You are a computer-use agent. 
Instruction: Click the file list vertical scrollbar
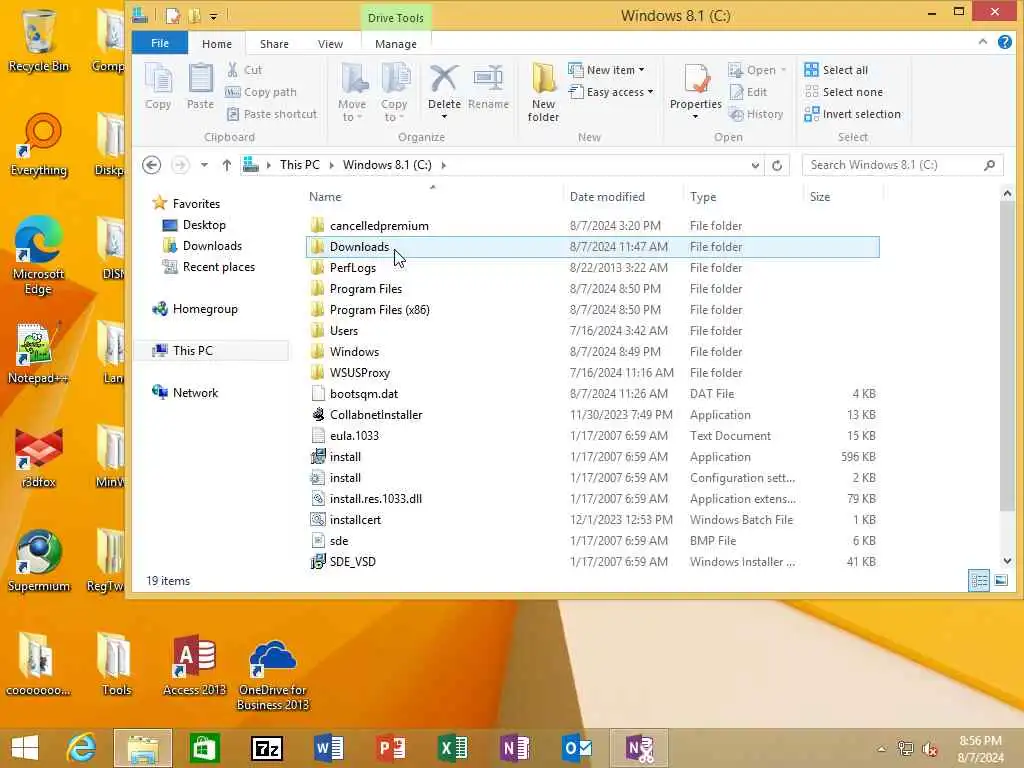point(1008,356)
